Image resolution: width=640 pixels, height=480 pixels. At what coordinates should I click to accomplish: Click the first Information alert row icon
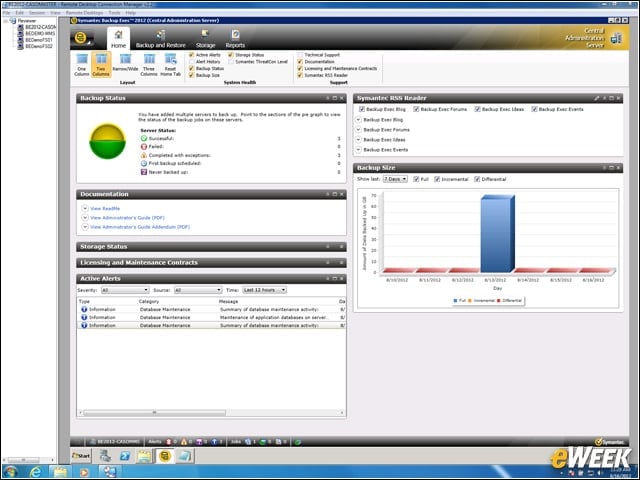coord(84,309)
